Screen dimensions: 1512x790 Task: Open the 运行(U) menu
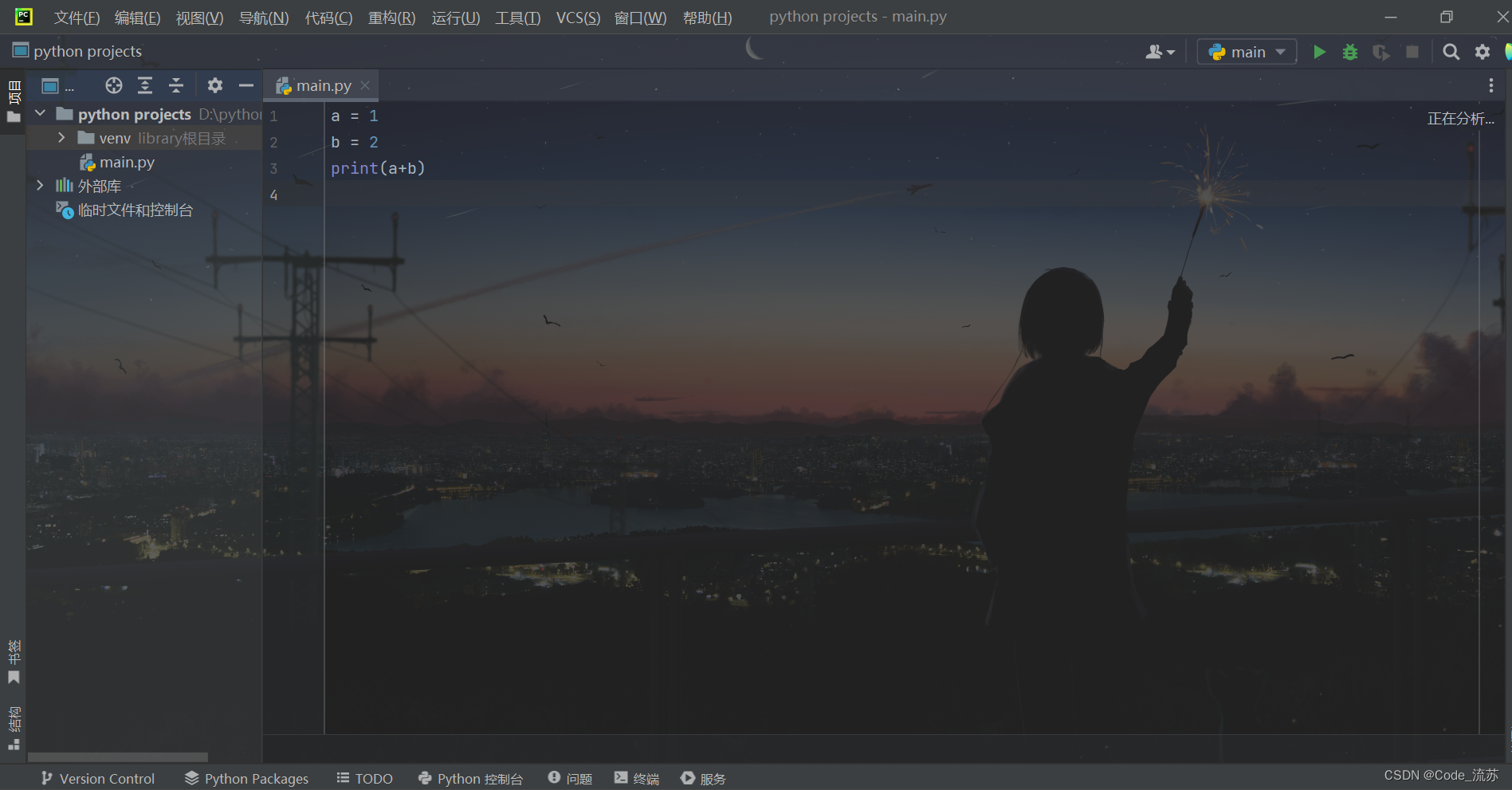coord(456,18)
